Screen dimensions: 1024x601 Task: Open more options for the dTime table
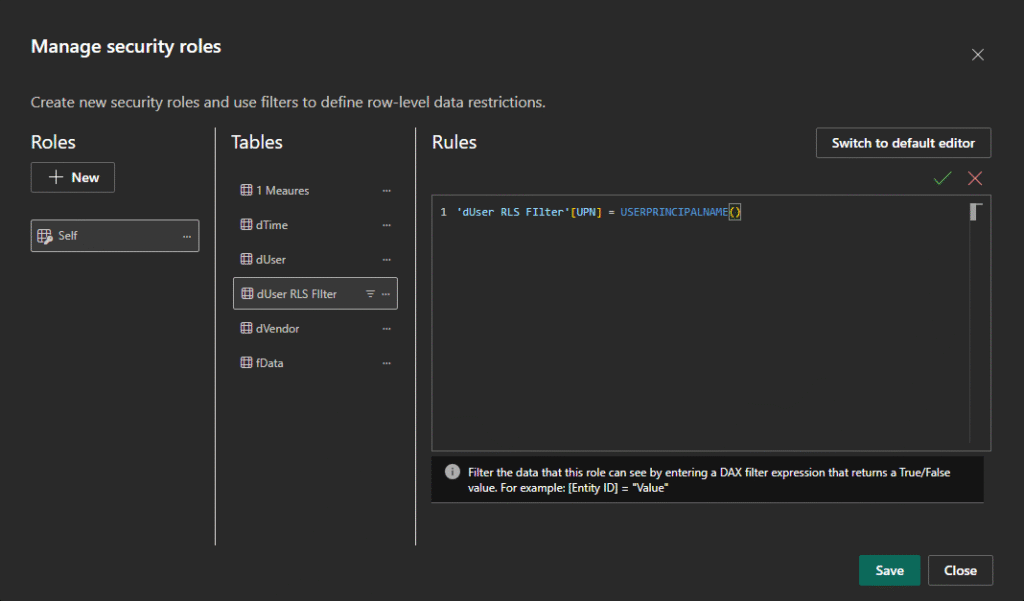click(386, 225)
